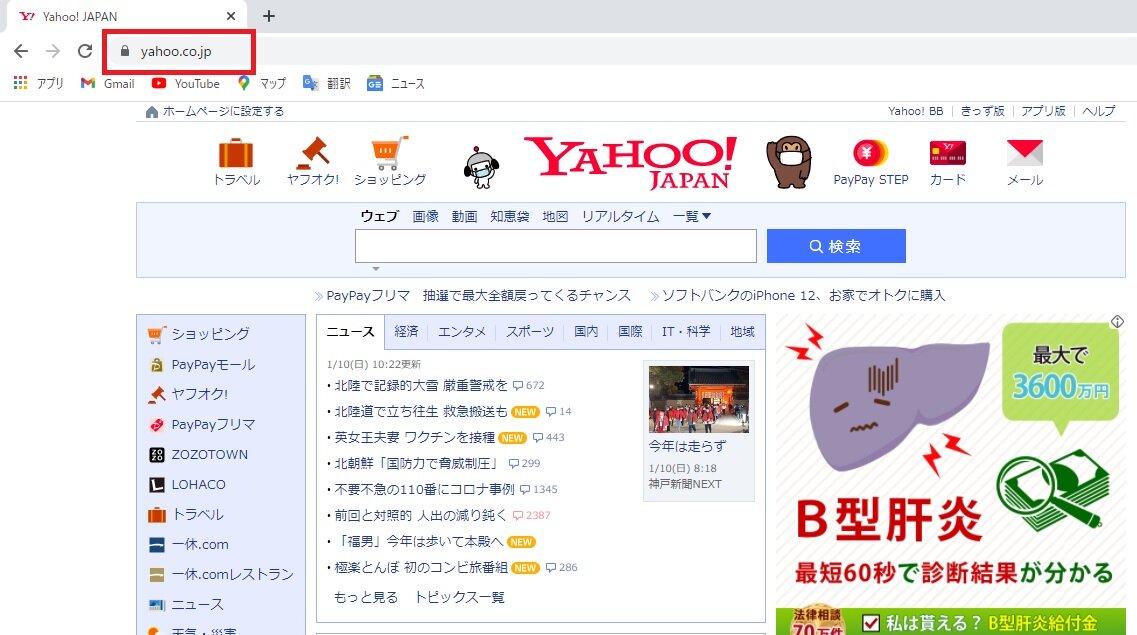The image size is (1137, 635).
Task: Select the ウェブ search tab
Action: (x=380, y=216)
